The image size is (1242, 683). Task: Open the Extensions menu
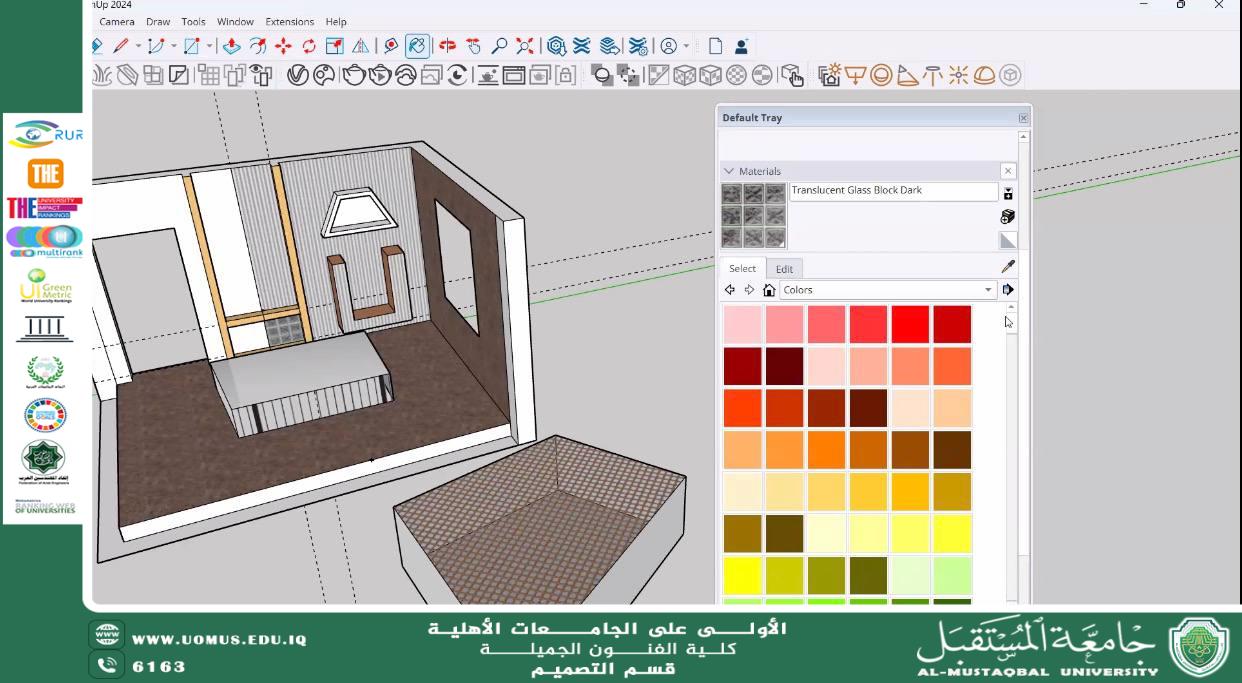click(289, 21)
